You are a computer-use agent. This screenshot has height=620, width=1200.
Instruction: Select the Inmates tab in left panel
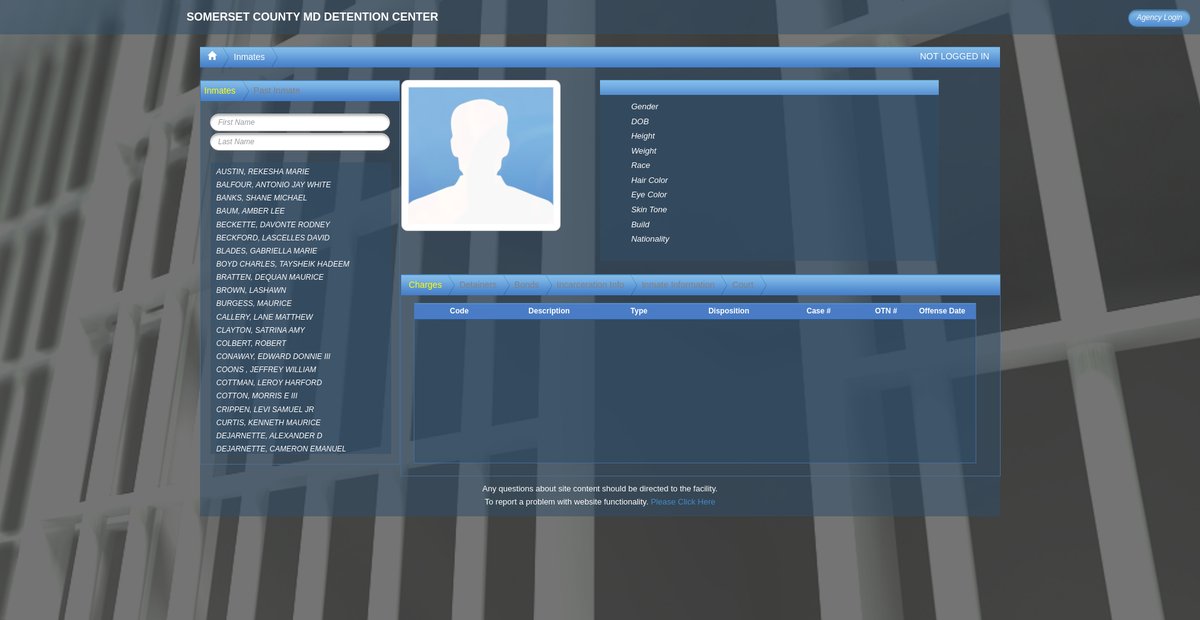coord(220,91)
